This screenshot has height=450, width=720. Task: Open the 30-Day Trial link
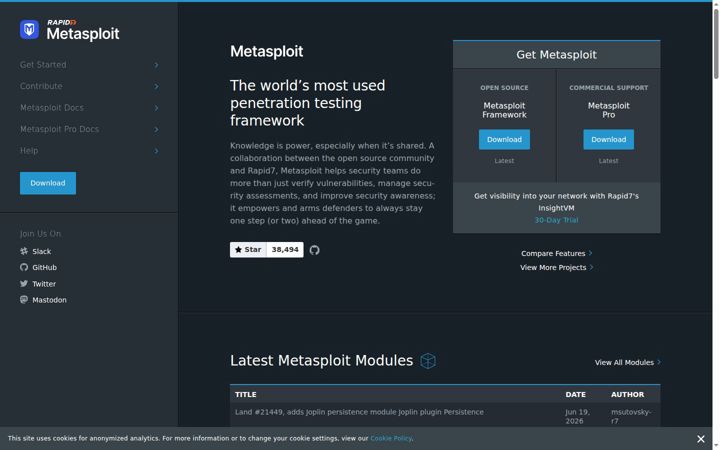pos(557,220)
